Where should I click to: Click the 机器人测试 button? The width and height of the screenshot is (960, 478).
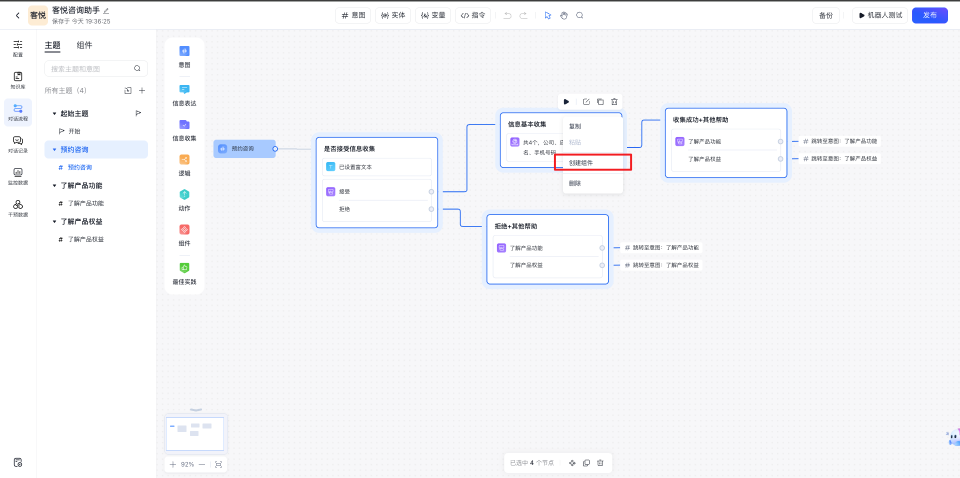pos(879,15)
